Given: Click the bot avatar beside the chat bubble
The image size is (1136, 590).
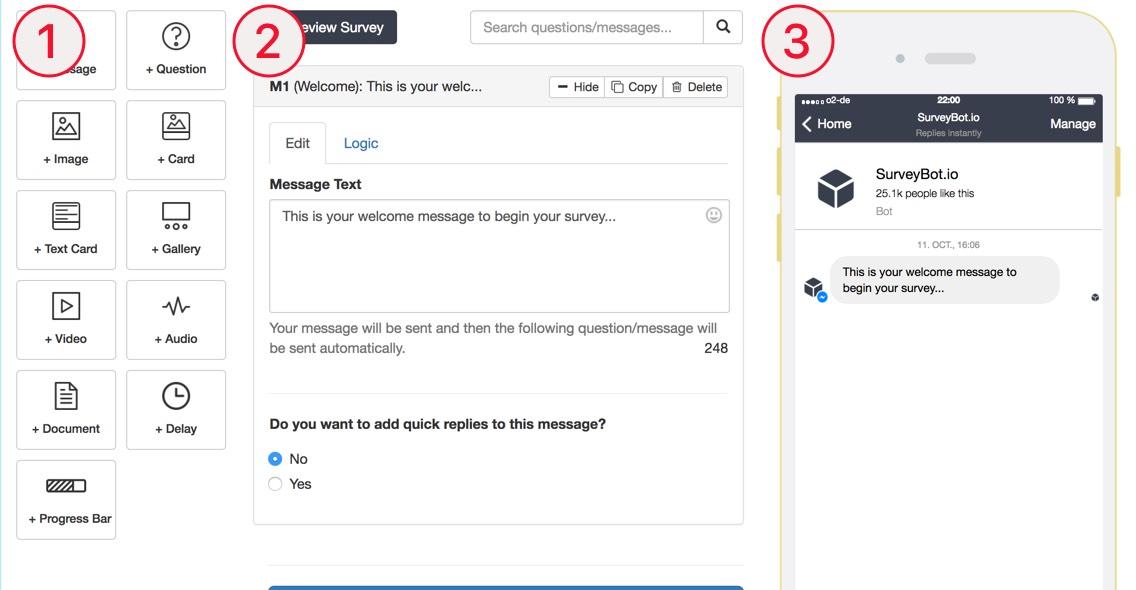Looking at the screenshot, I should [815, 288].
